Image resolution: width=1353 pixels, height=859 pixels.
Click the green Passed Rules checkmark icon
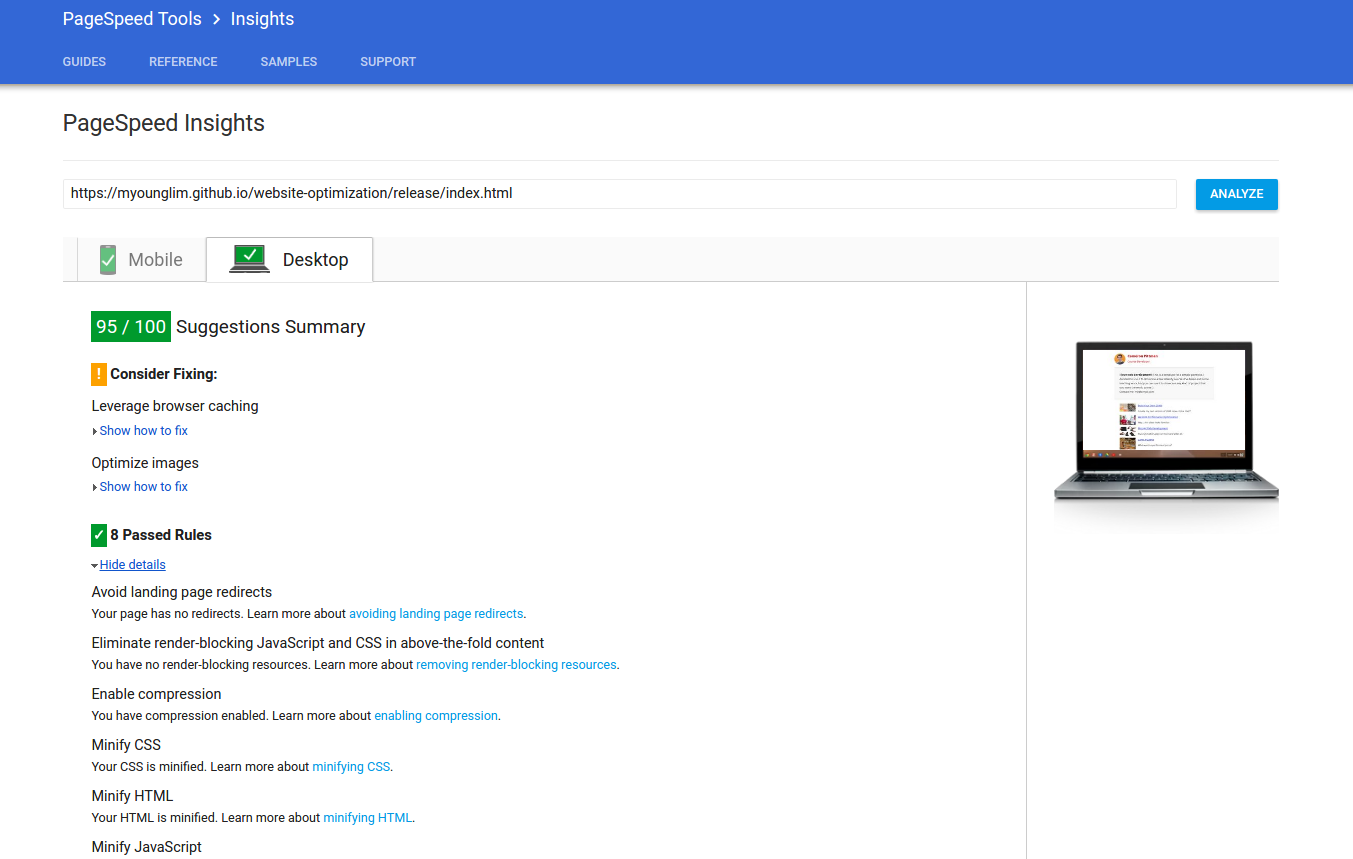pos(99,535)
